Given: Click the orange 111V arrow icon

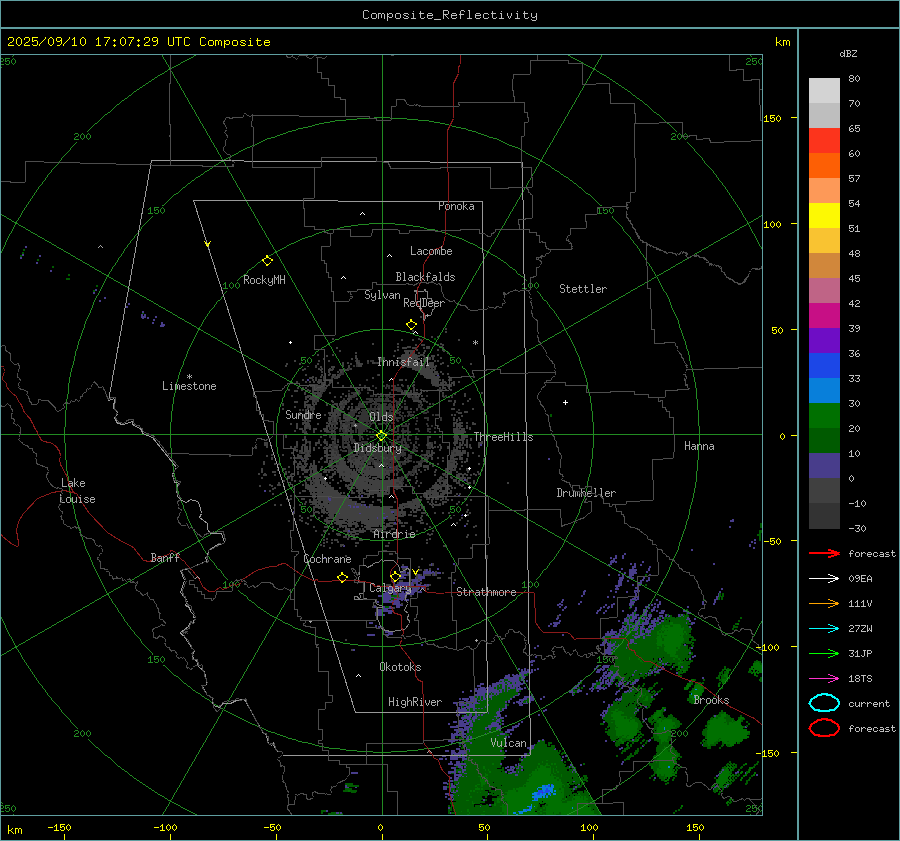Looking at the screenshot, I should pos(824,603).
